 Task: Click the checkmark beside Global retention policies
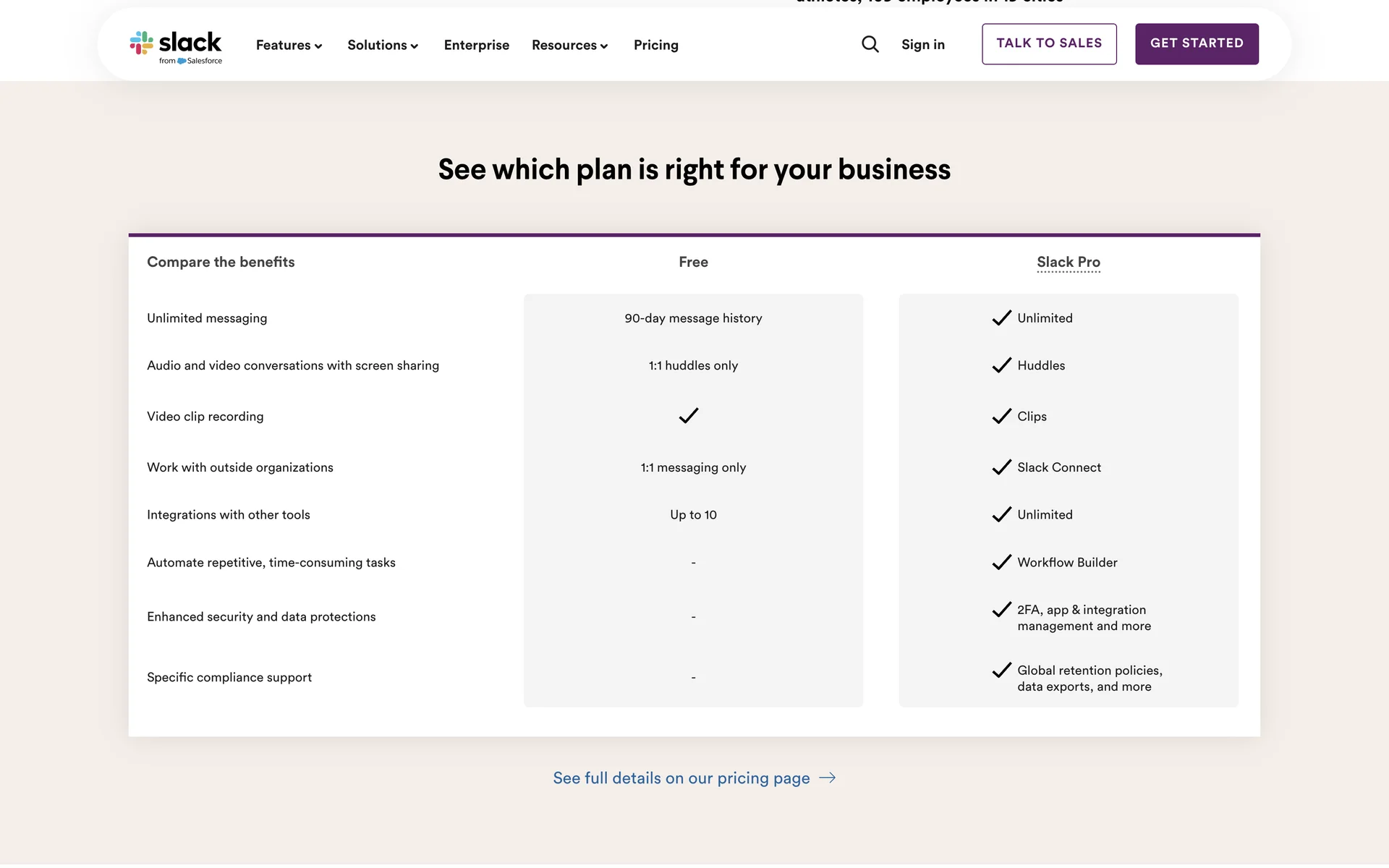pos(1002,671)
